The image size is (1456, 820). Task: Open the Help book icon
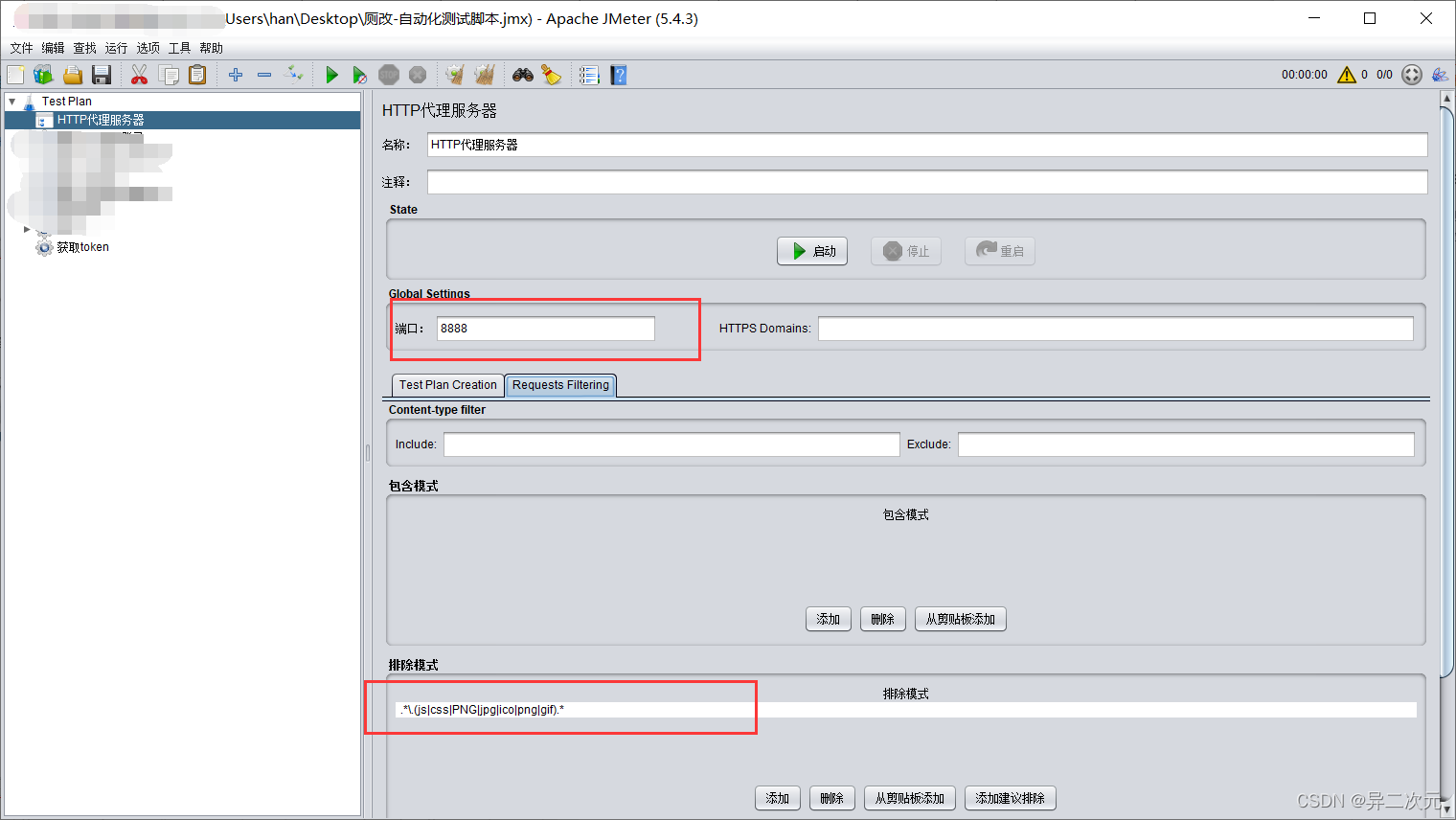[619, 75]
